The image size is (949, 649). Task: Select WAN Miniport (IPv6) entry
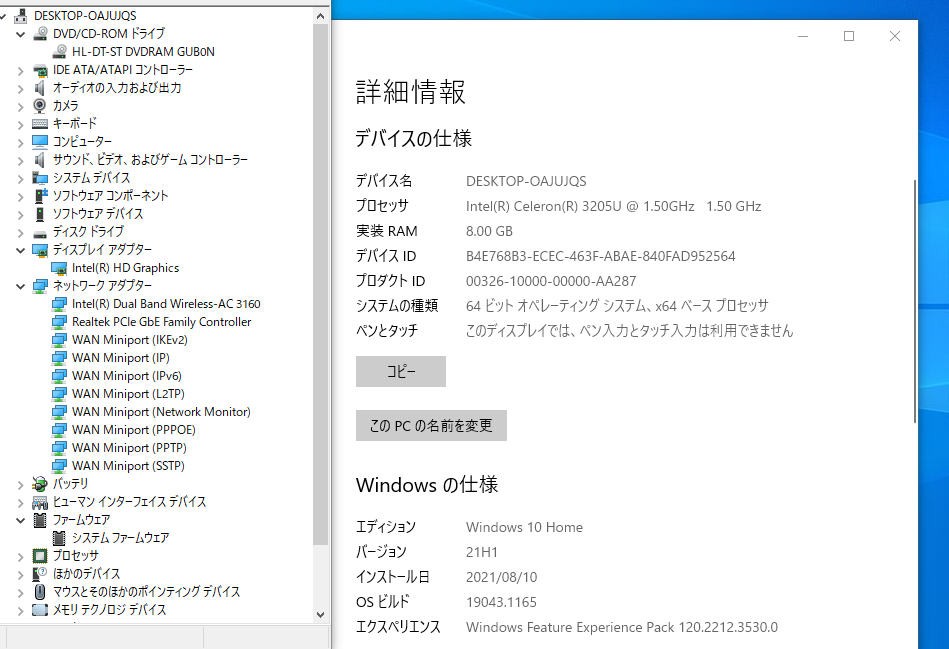coord(126,376)
